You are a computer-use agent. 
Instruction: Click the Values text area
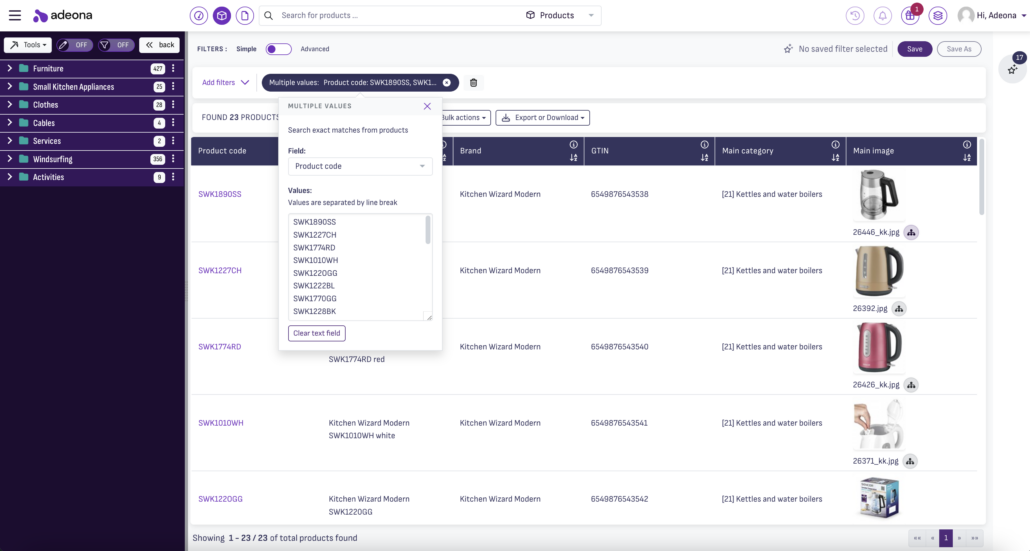tap(360, 267)
